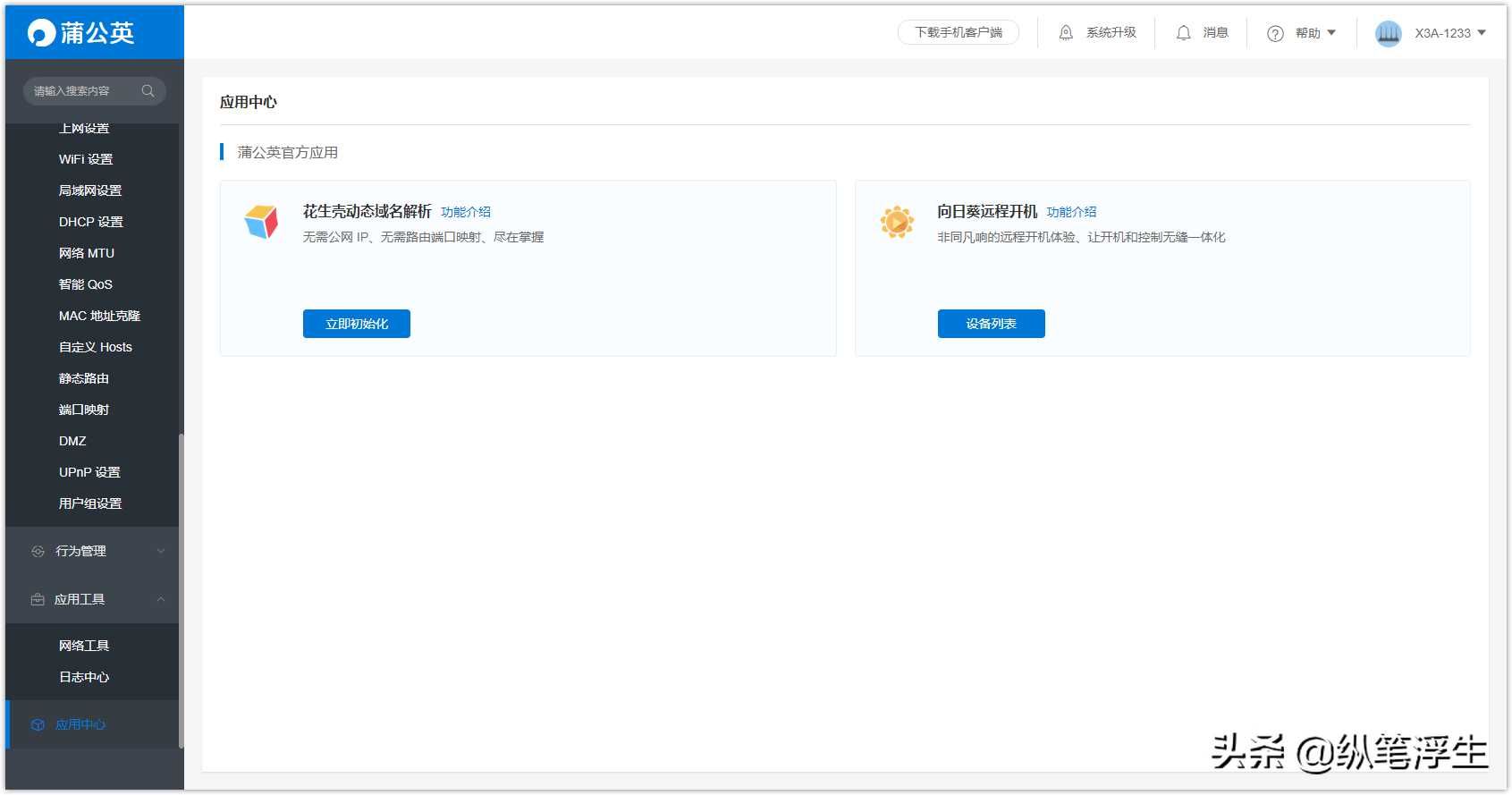Click the 蒲公英 logo in header

(80, 33)
